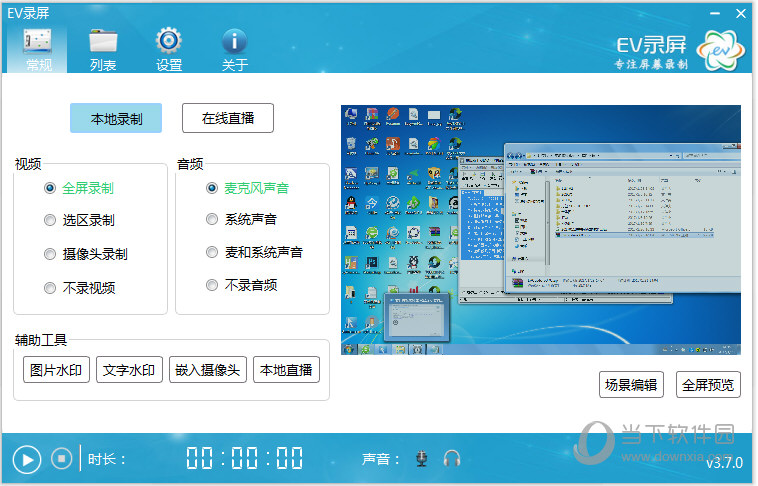Click the 本地直播 local live button
The image size is (758, 486).
[x=286, y=370]
